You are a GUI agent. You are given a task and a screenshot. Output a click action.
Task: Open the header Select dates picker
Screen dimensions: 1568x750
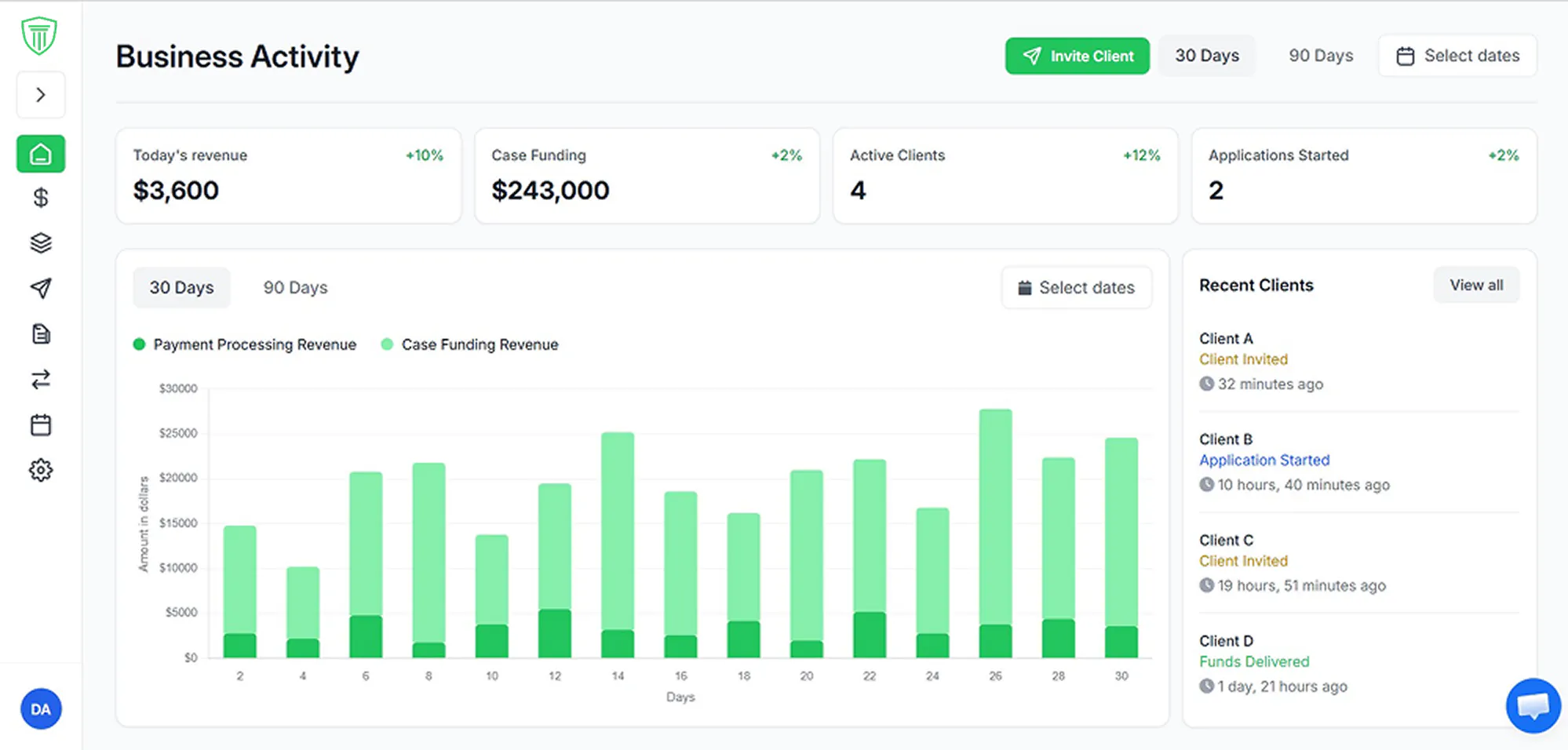(1457, 56)
